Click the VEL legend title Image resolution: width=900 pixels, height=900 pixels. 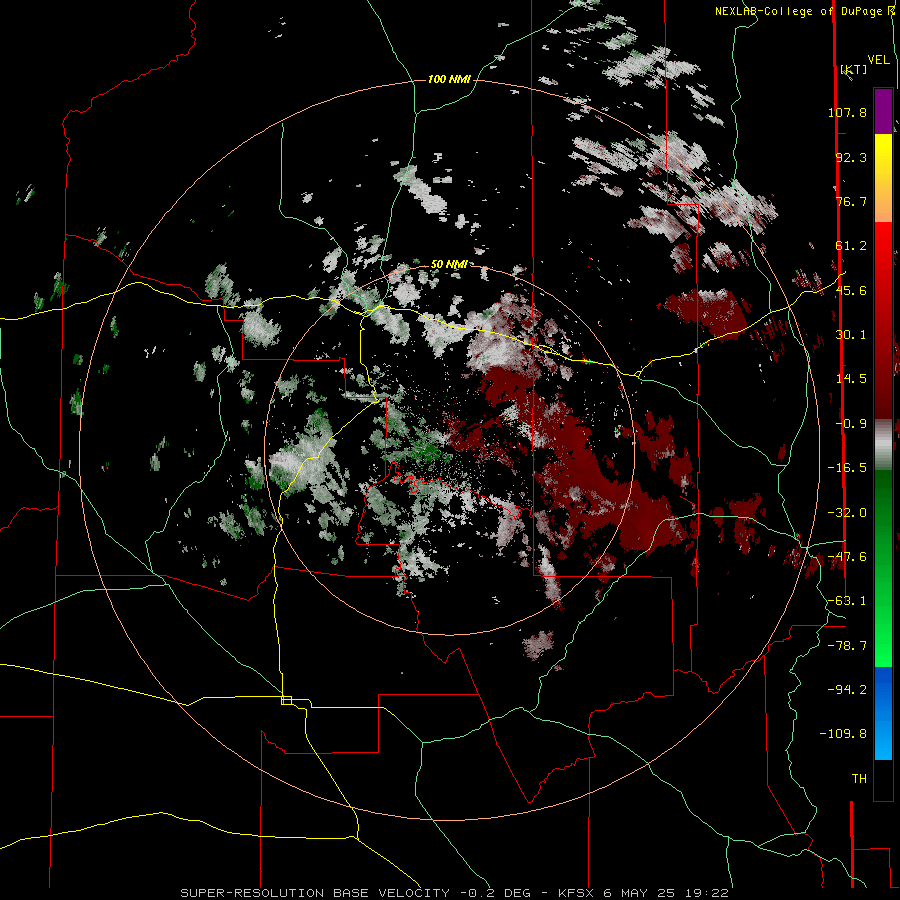pyautogui.click(x=879, y=60)
